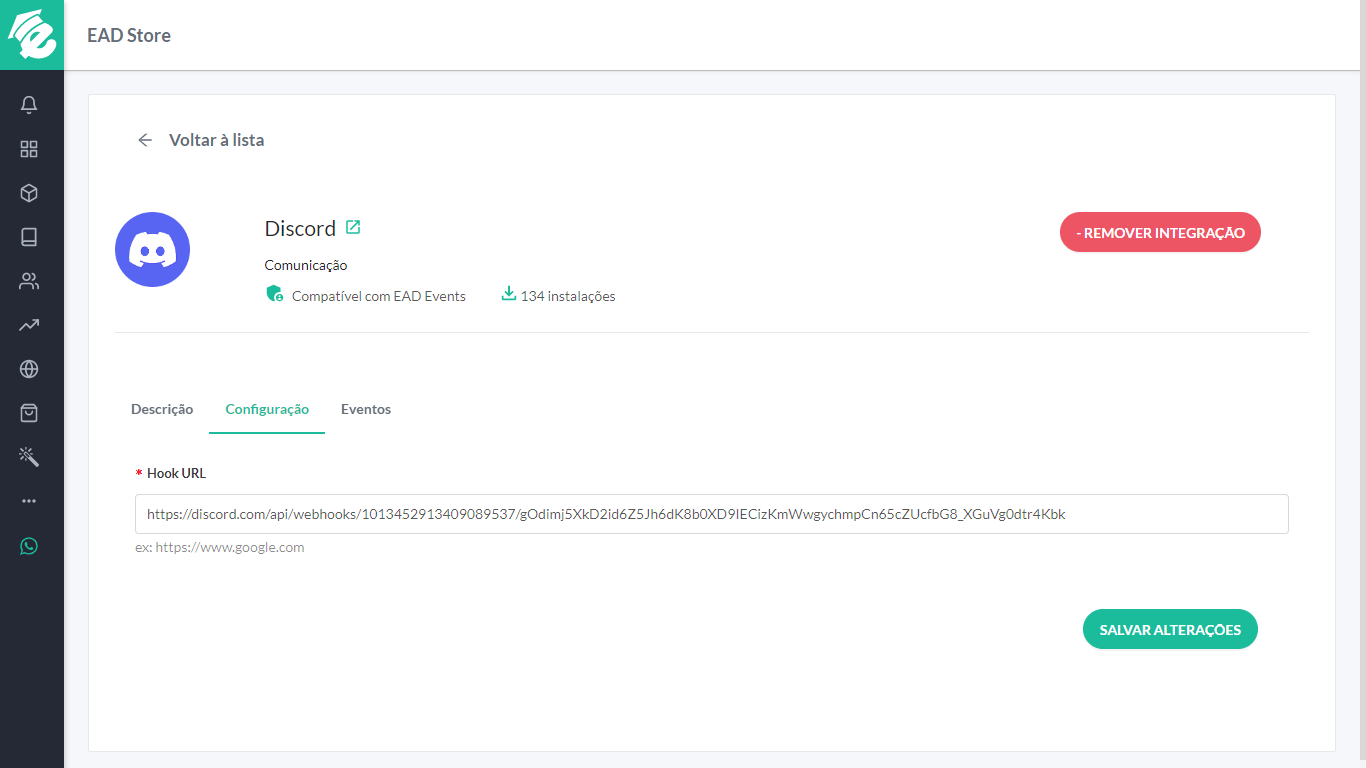
Task: Select the Configuração tab
Action: click(x=267, y=409)
